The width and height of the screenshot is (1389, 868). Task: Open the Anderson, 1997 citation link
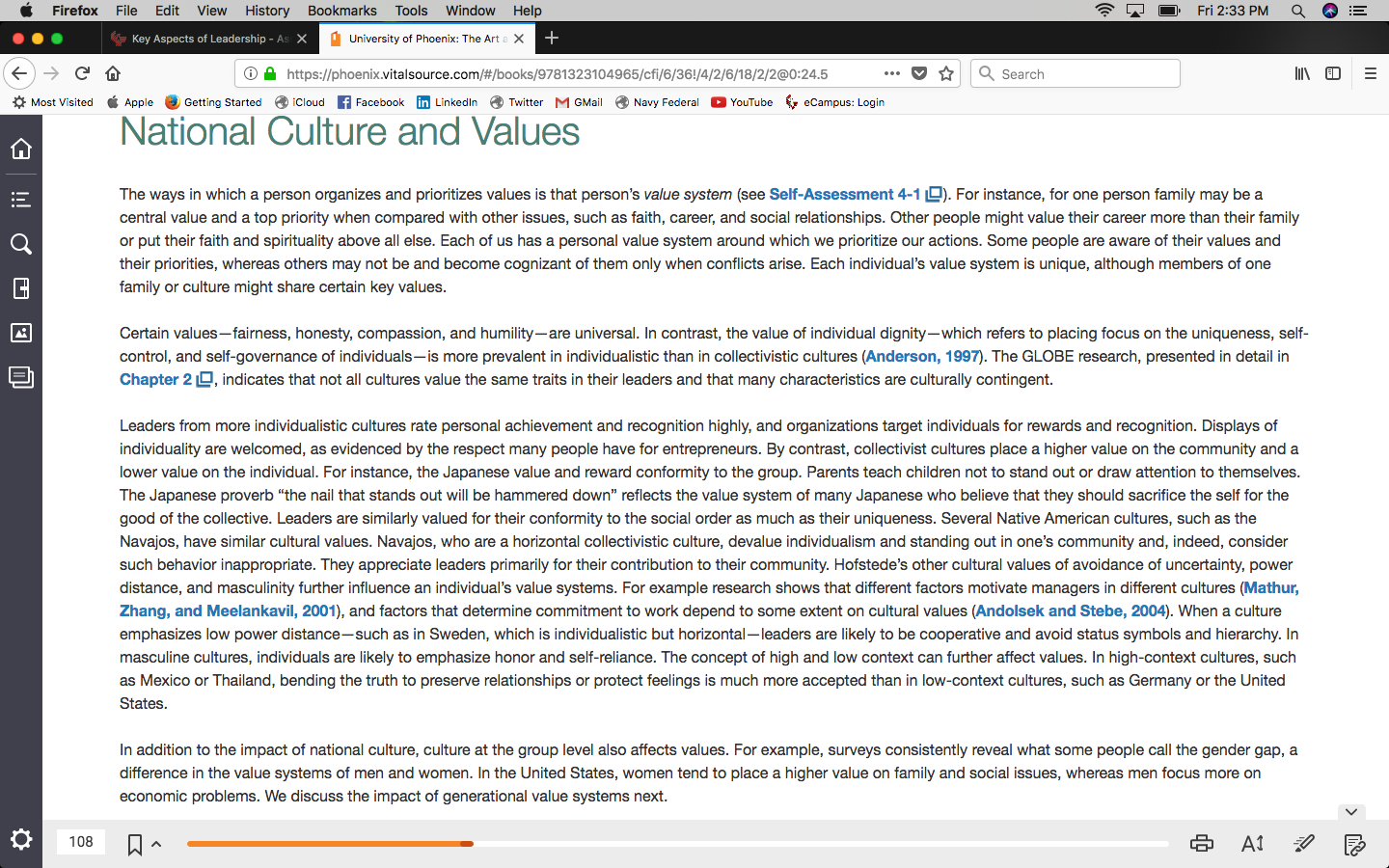click(923, 356)
